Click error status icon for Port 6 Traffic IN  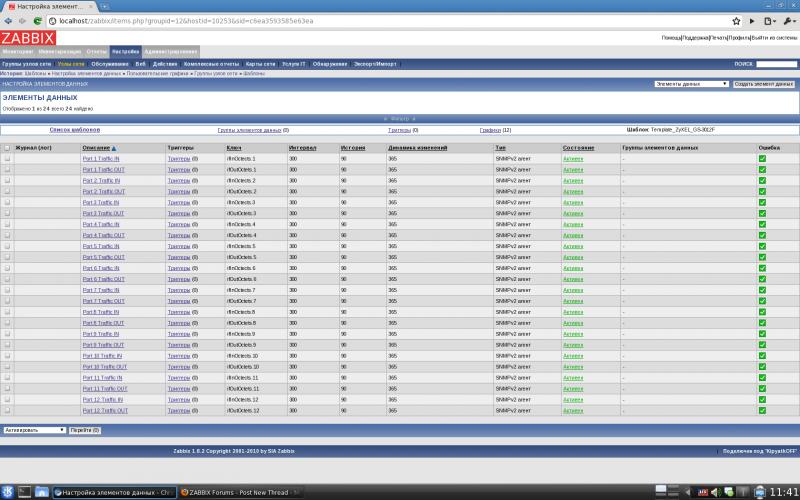pos(762,268)
